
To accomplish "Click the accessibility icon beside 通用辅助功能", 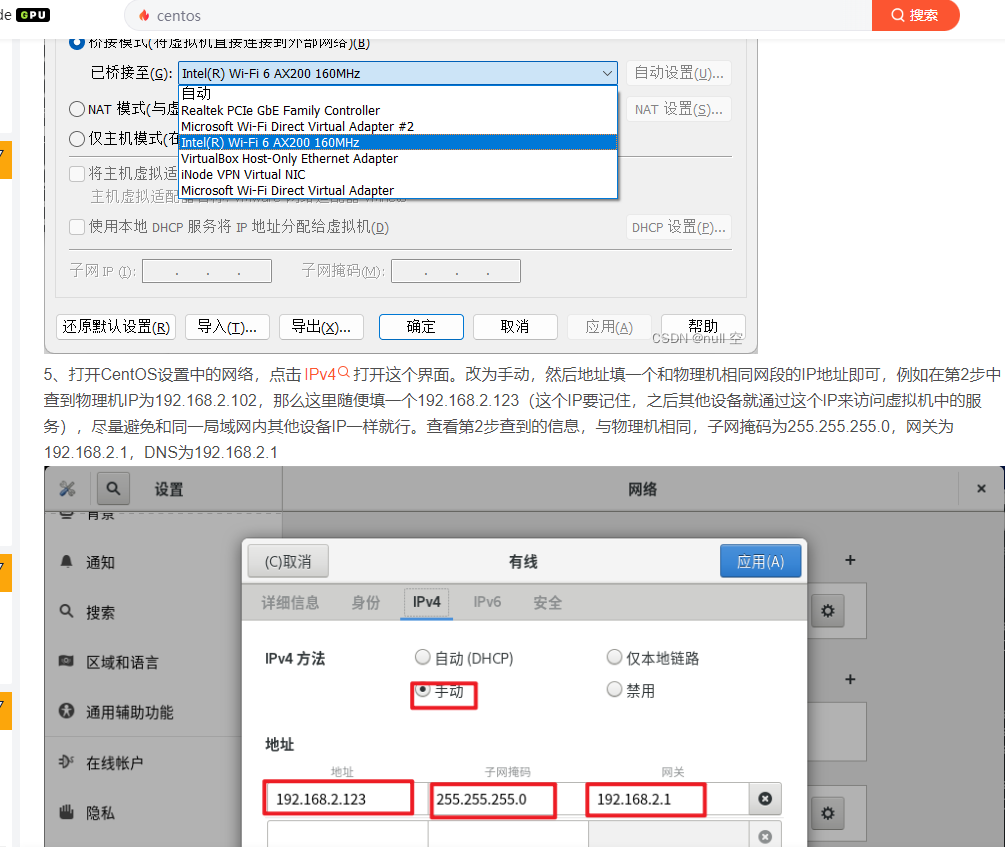I will click(x=67, y=711).
